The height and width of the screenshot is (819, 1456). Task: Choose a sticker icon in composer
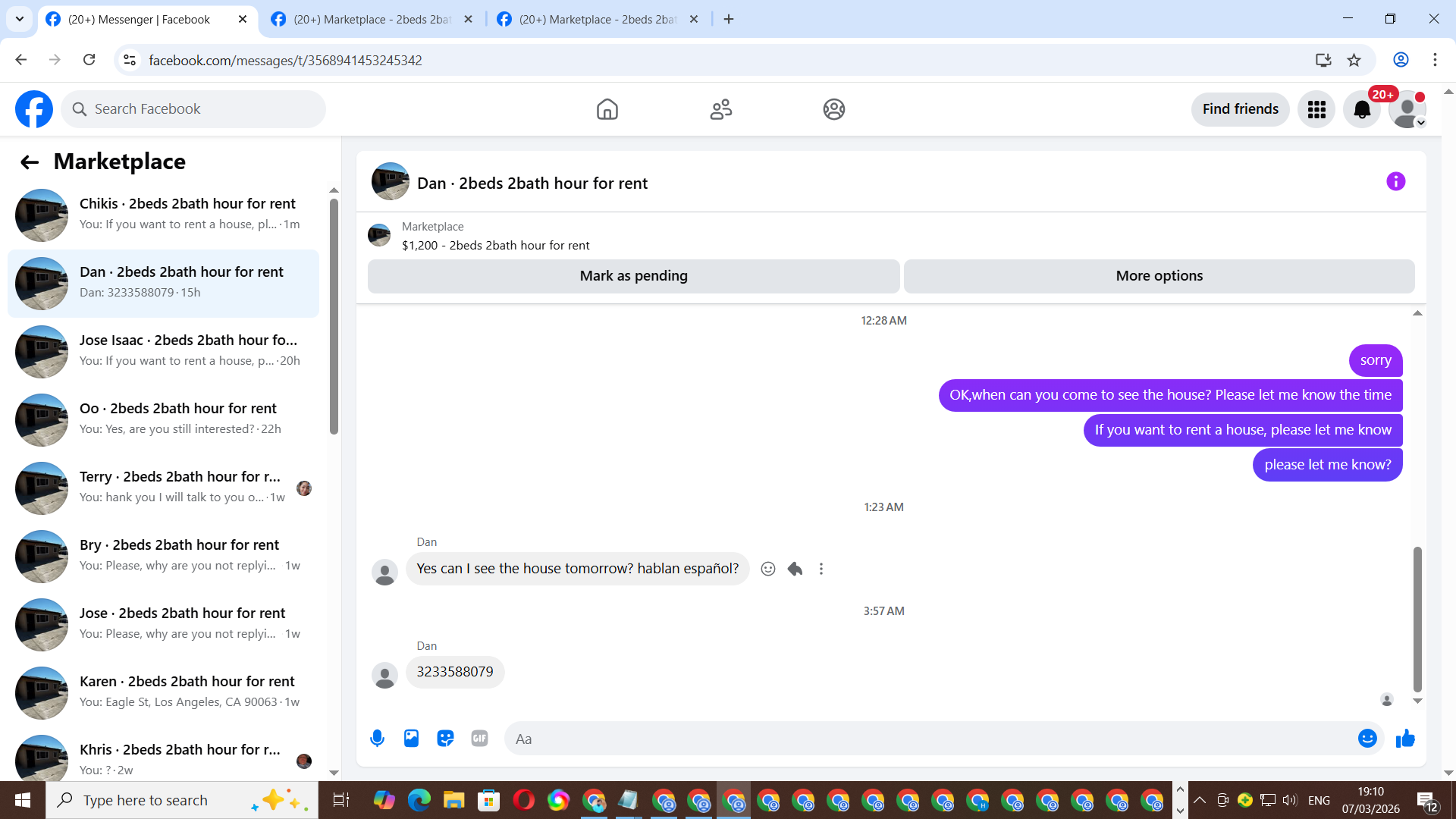445,738
